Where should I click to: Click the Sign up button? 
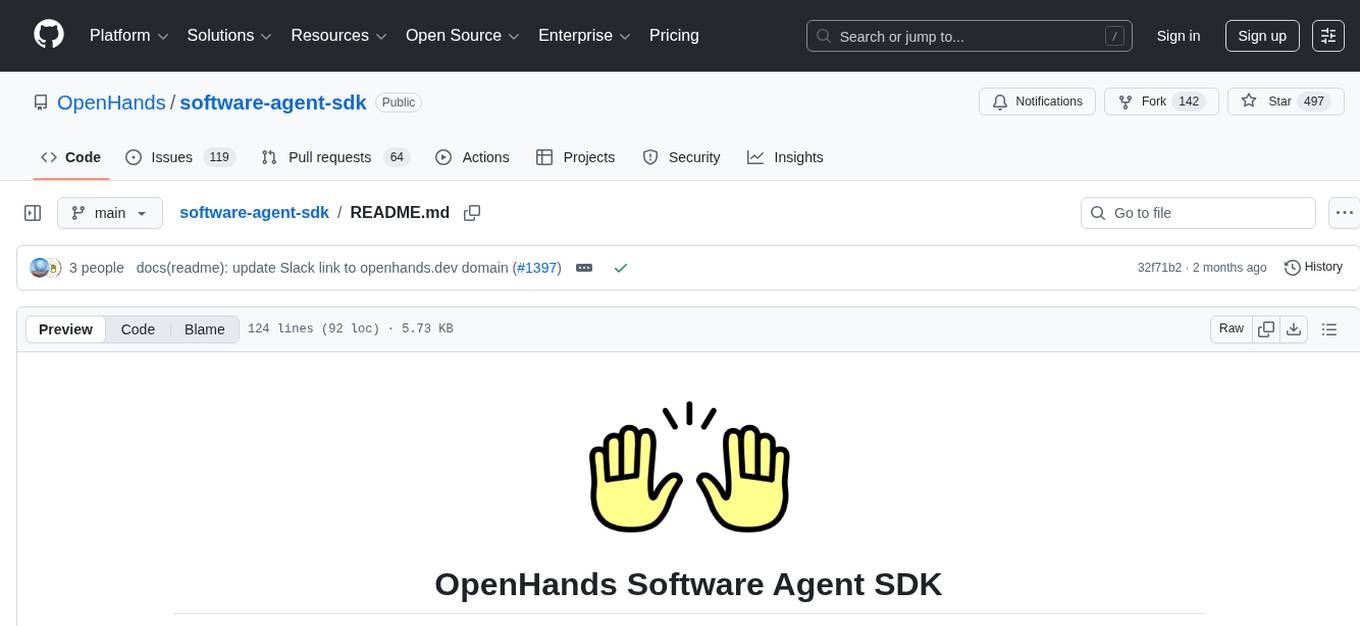(x=1261, y=35)
